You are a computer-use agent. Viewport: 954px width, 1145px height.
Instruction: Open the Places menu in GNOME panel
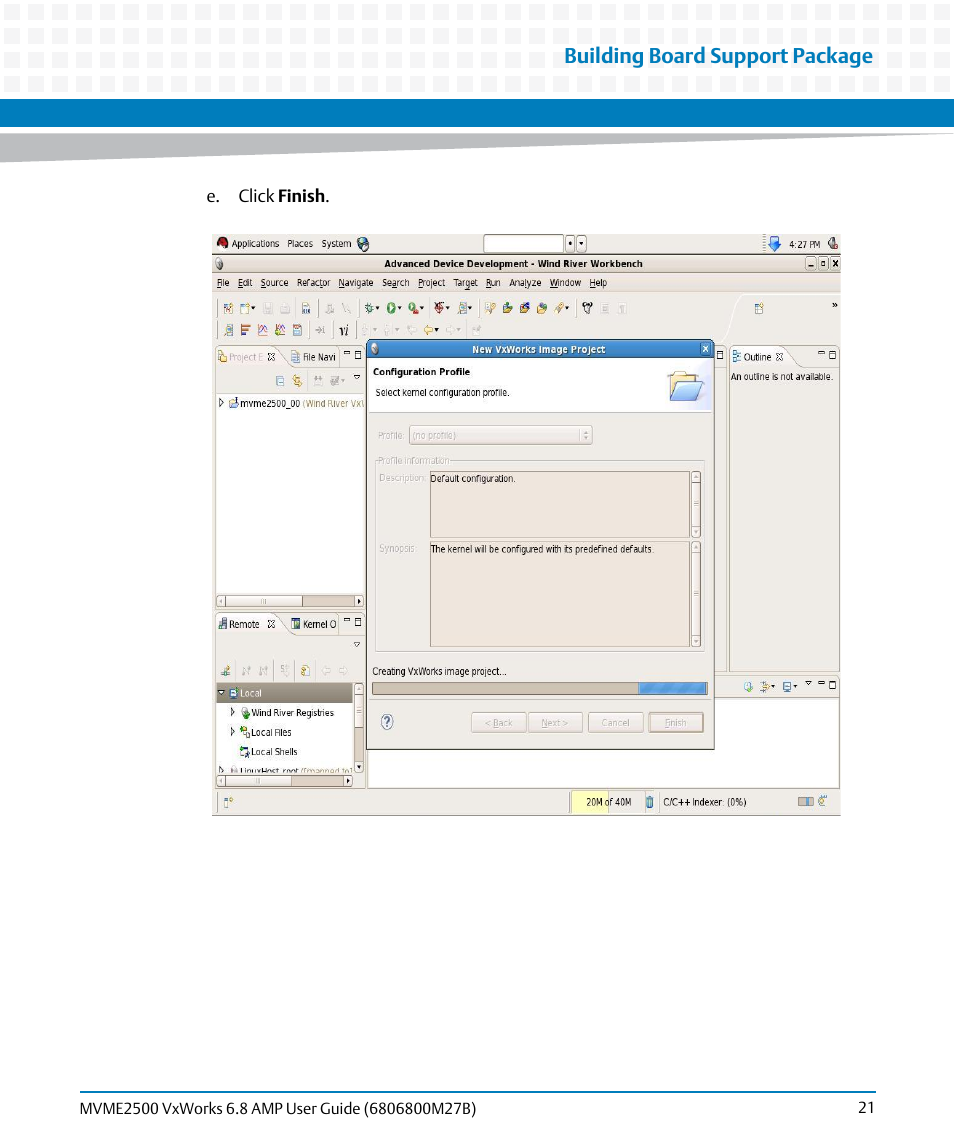pos(299,244)
